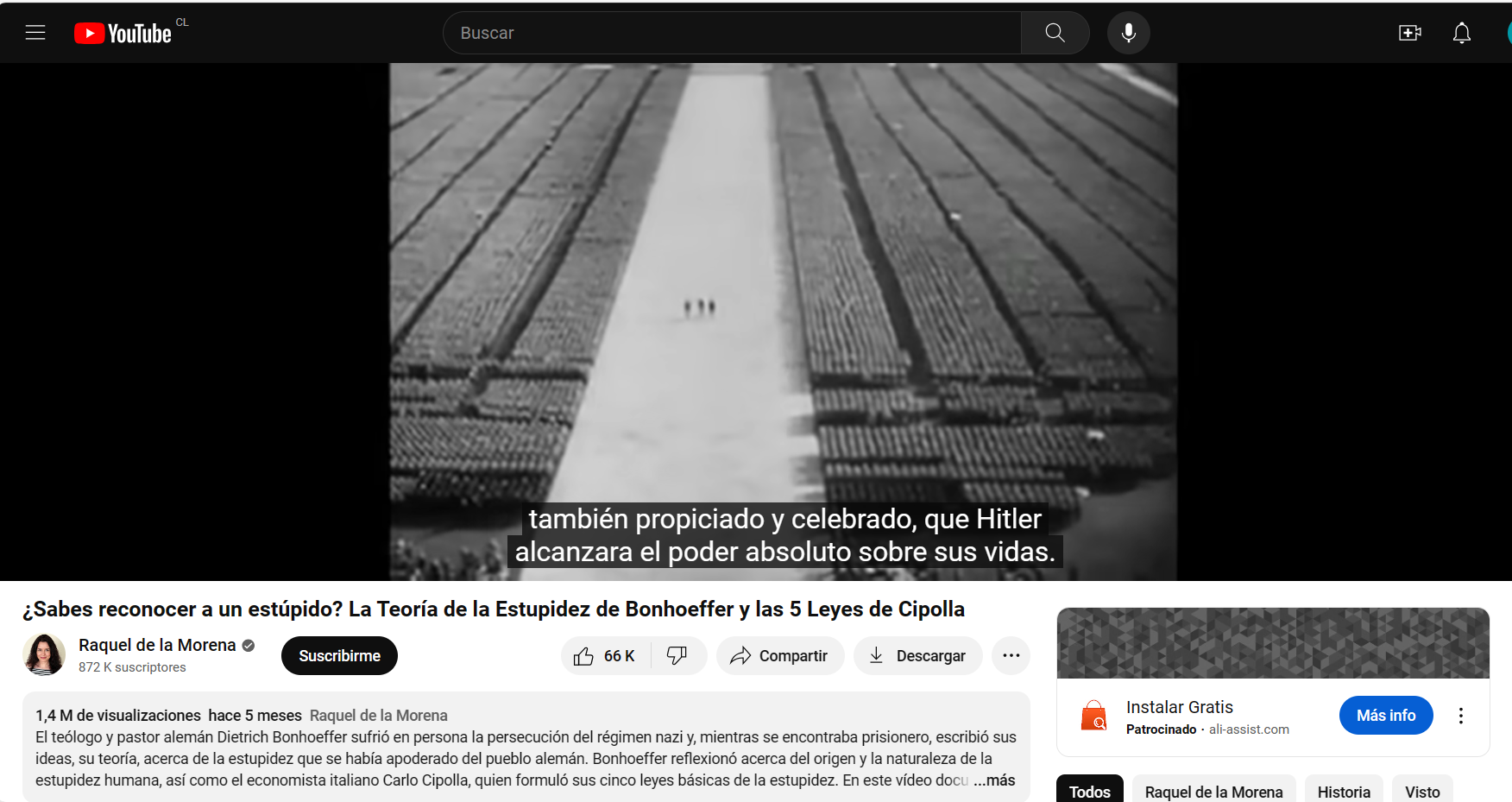Click 1,4 M de visualizaciones text
This screenshot has width=1512, height=802.
click(118, 716)
